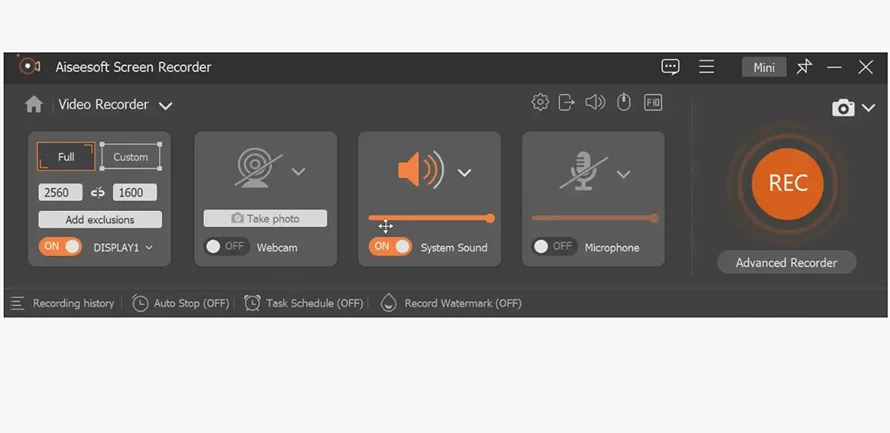Start recording with the REC button
The height and width of the screenshot is (433, 890).
click(787, 184)
